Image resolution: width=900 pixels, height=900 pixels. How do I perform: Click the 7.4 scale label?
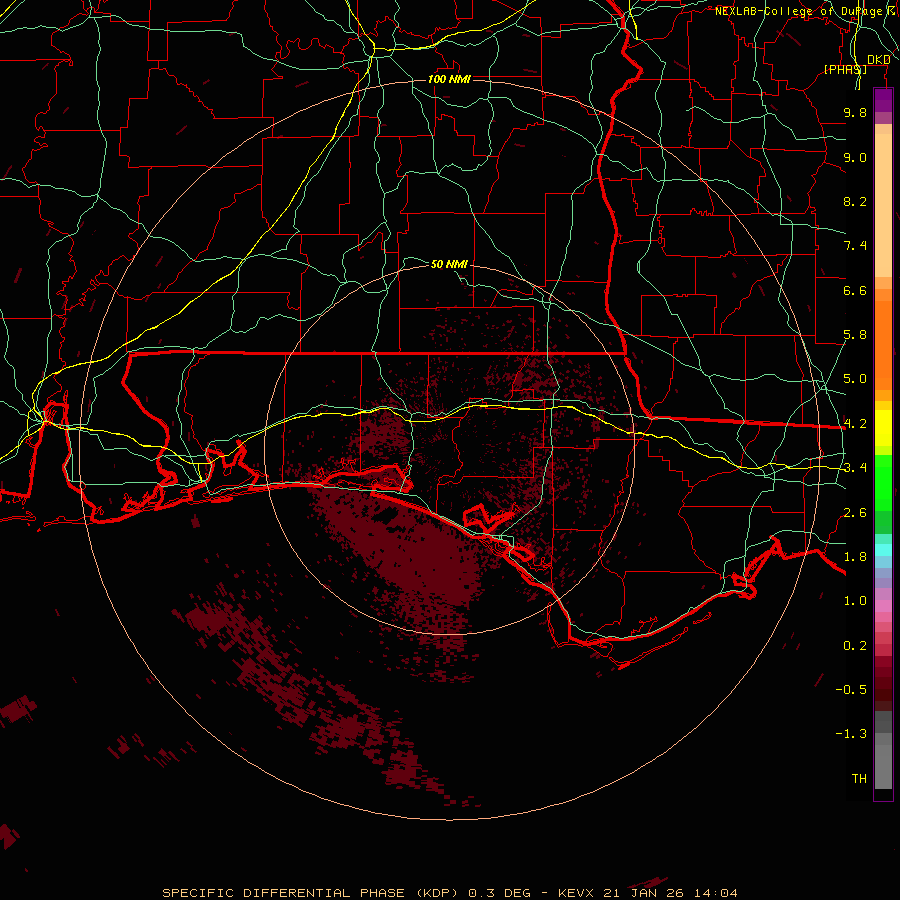coord(855,246)
